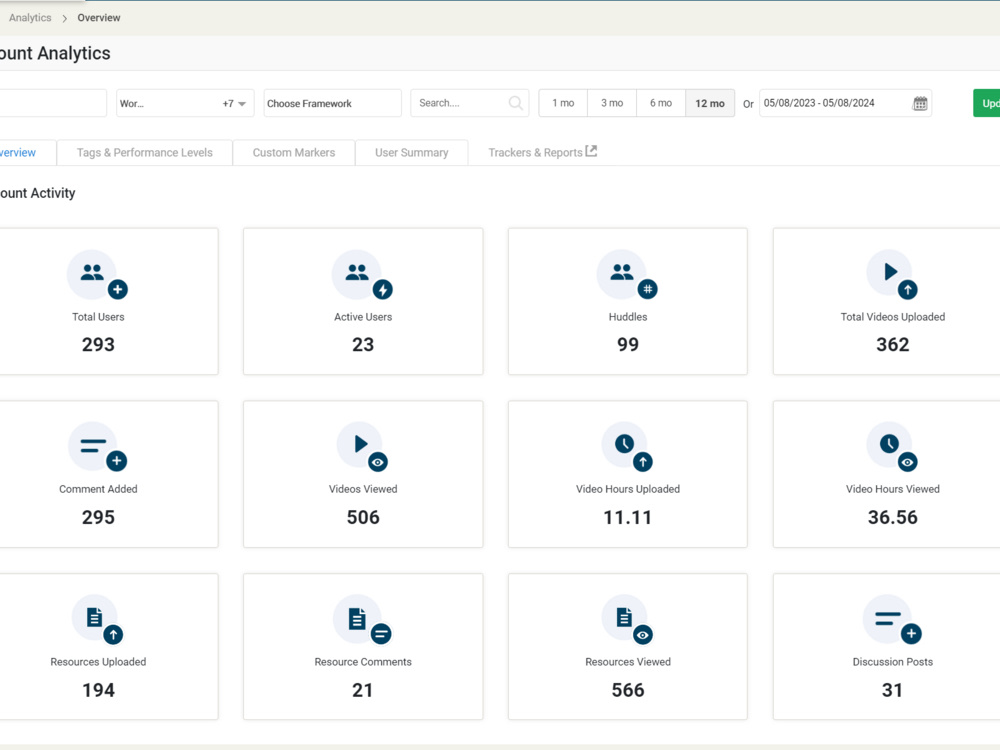Click the Active Users label
This screenshot has width=1000, height=750.
(363, 317)
